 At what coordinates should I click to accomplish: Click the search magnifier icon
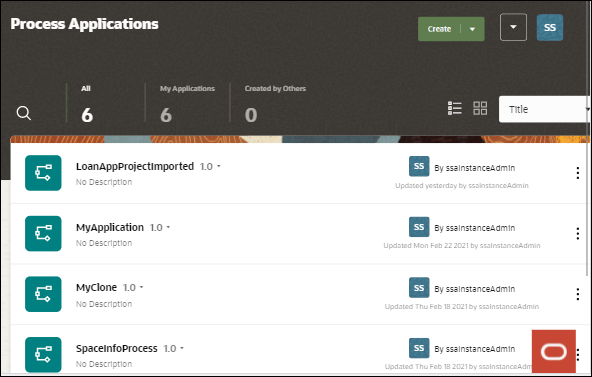coord(23,113)
